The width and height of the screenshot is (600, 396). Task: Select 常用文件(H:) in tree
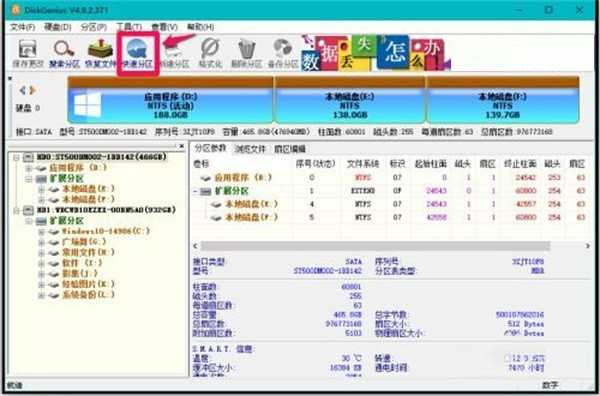point(88,252)
